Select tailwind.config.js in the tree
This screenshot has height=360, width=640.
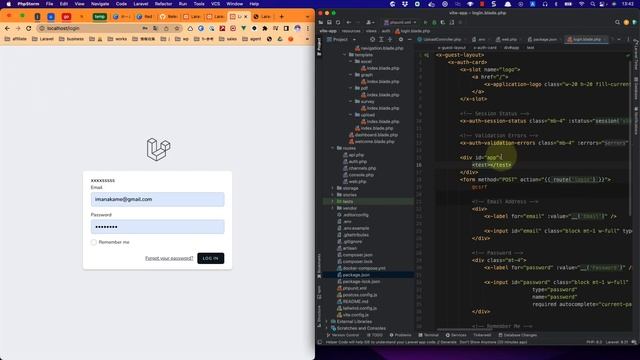356,308
